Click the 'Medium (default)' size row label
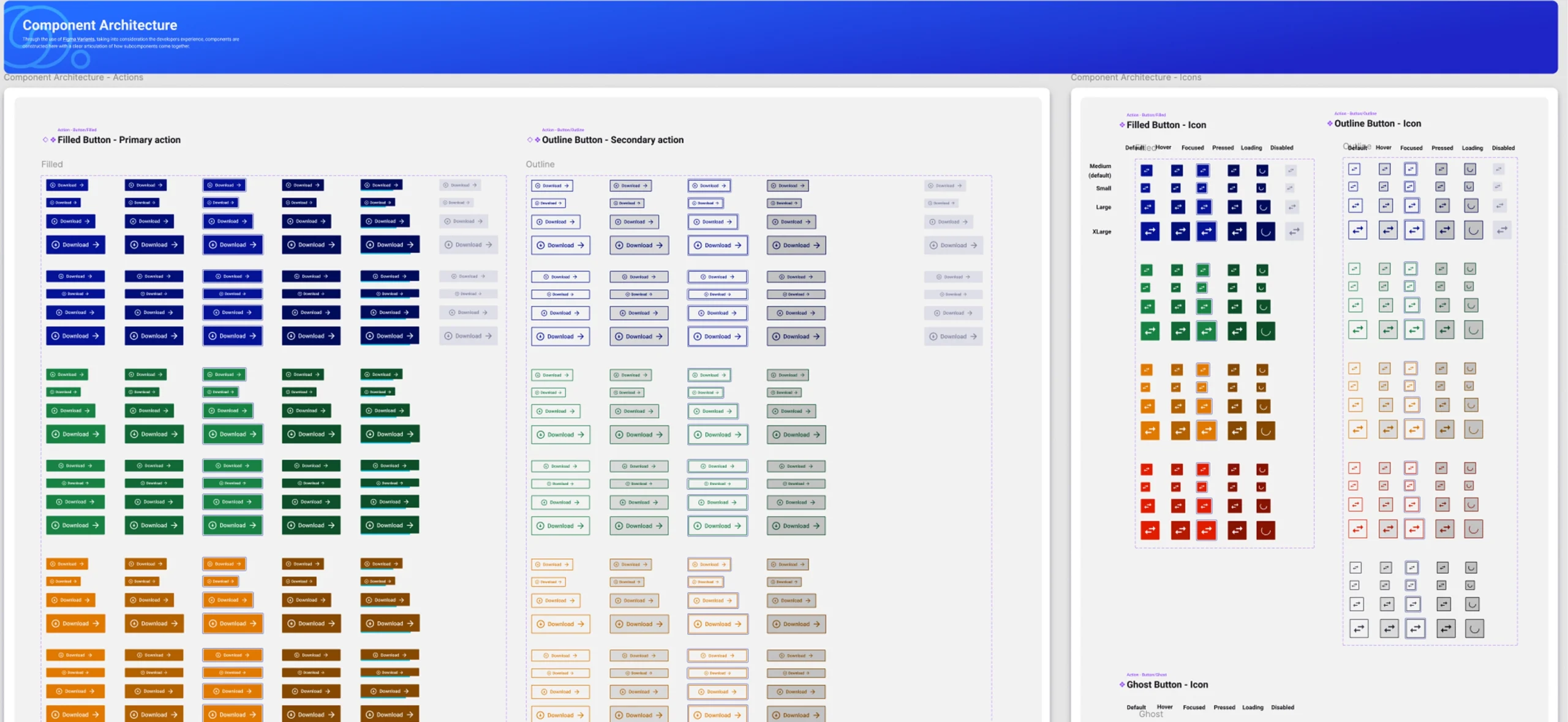This screenshot has width=1568, height=722. click(x=1100, y=170)
